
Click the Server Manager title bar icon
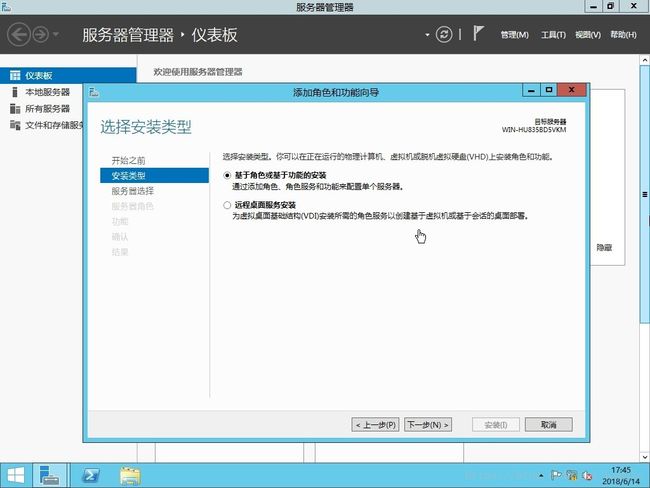pos(6,7)
